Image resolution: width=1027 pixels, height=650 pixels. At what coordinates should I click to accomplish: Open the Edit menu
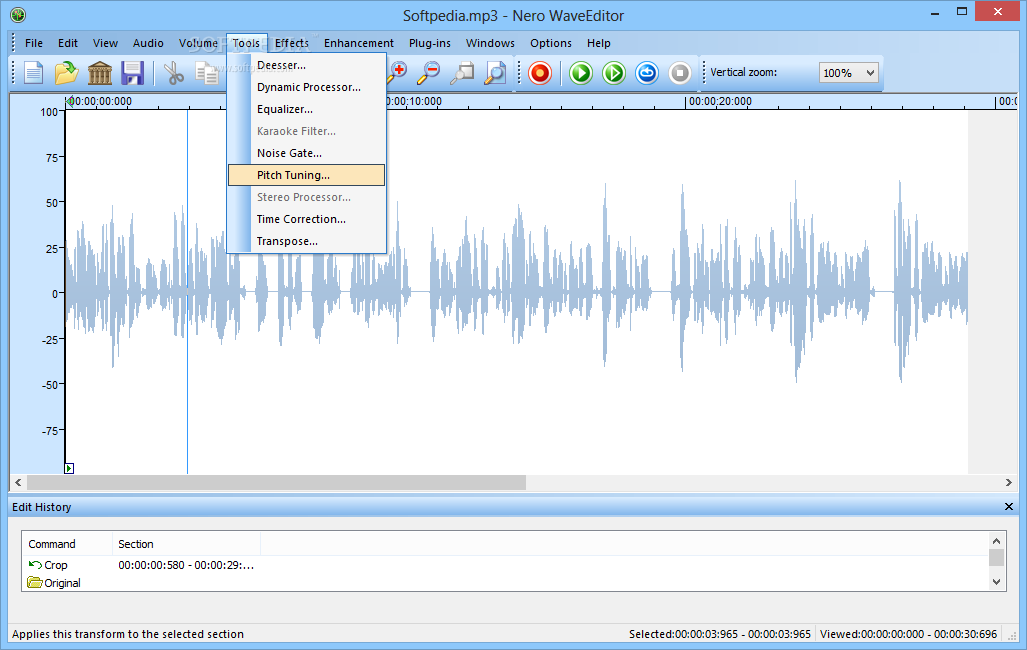point(67,43)
